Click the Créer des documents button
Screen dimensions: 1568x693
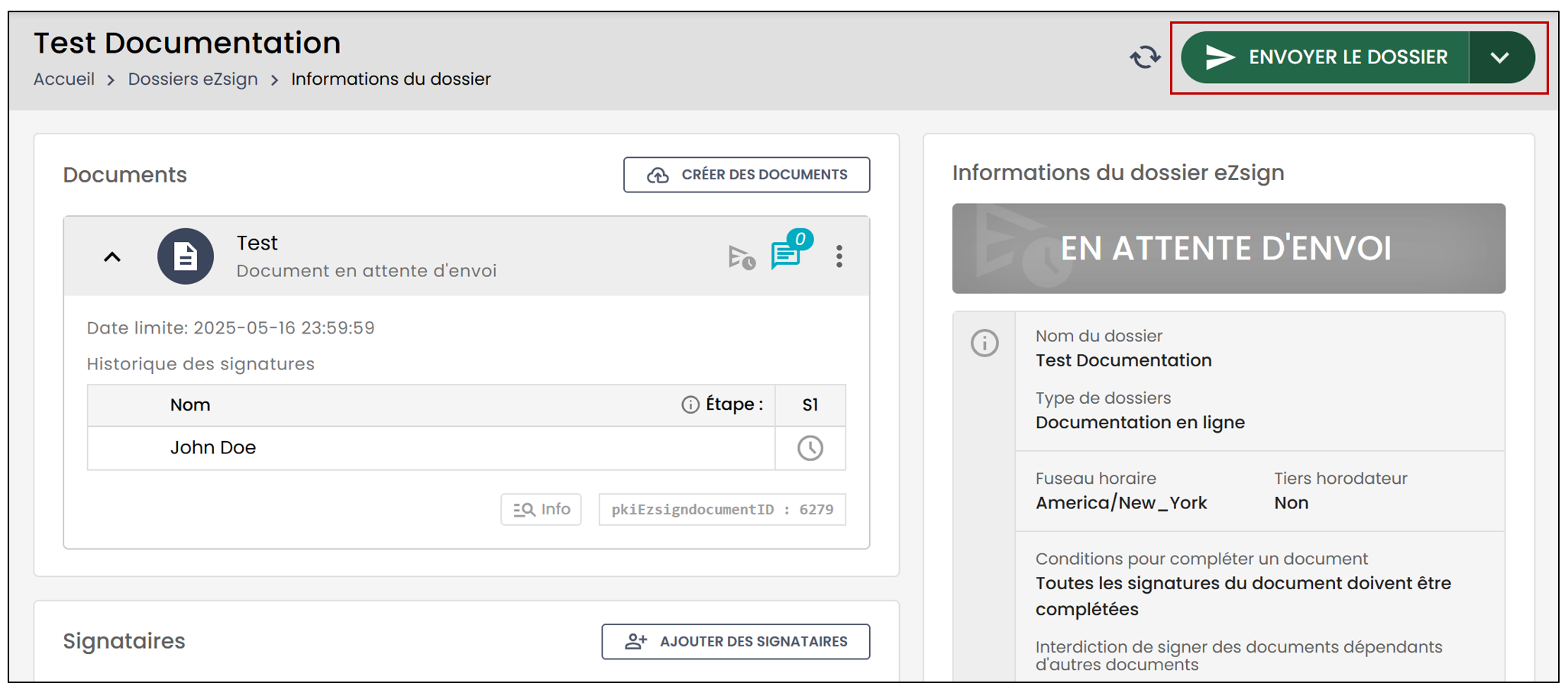tap(746, 175)
